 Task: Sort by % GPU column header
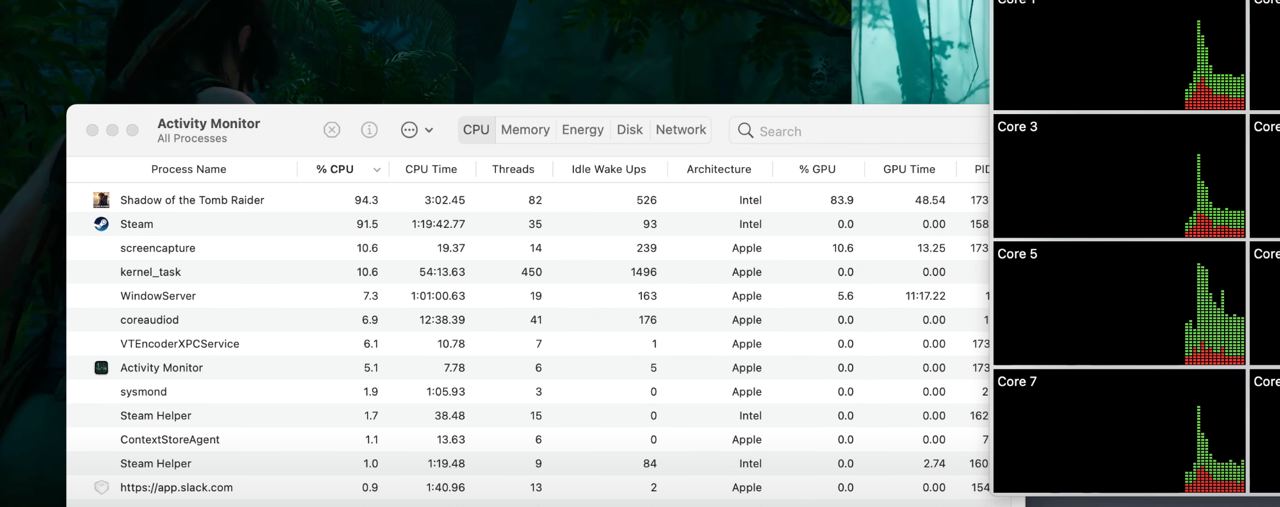pyautogui.click(x=817, y=169)
